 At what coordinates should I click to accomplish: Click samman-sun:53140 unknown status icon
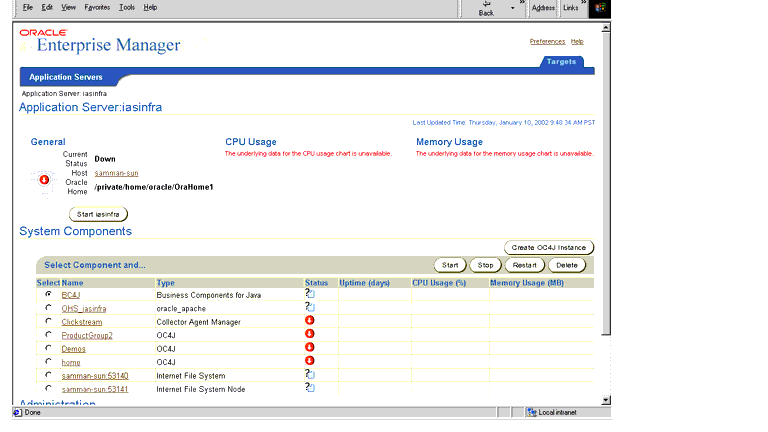[x=310, y=374]
